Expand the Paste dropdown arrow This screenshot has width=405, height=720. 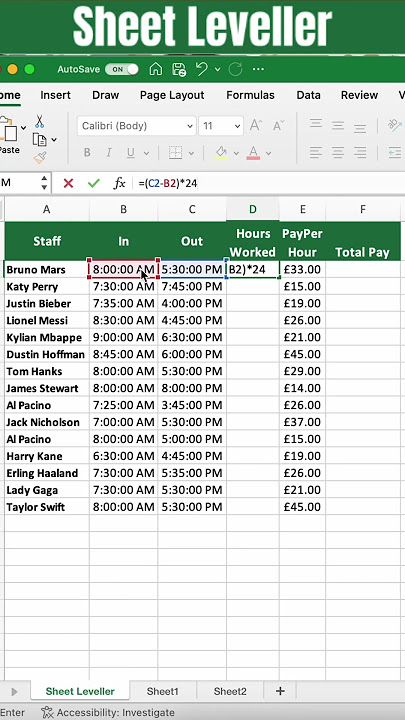(x=23, y=127)
